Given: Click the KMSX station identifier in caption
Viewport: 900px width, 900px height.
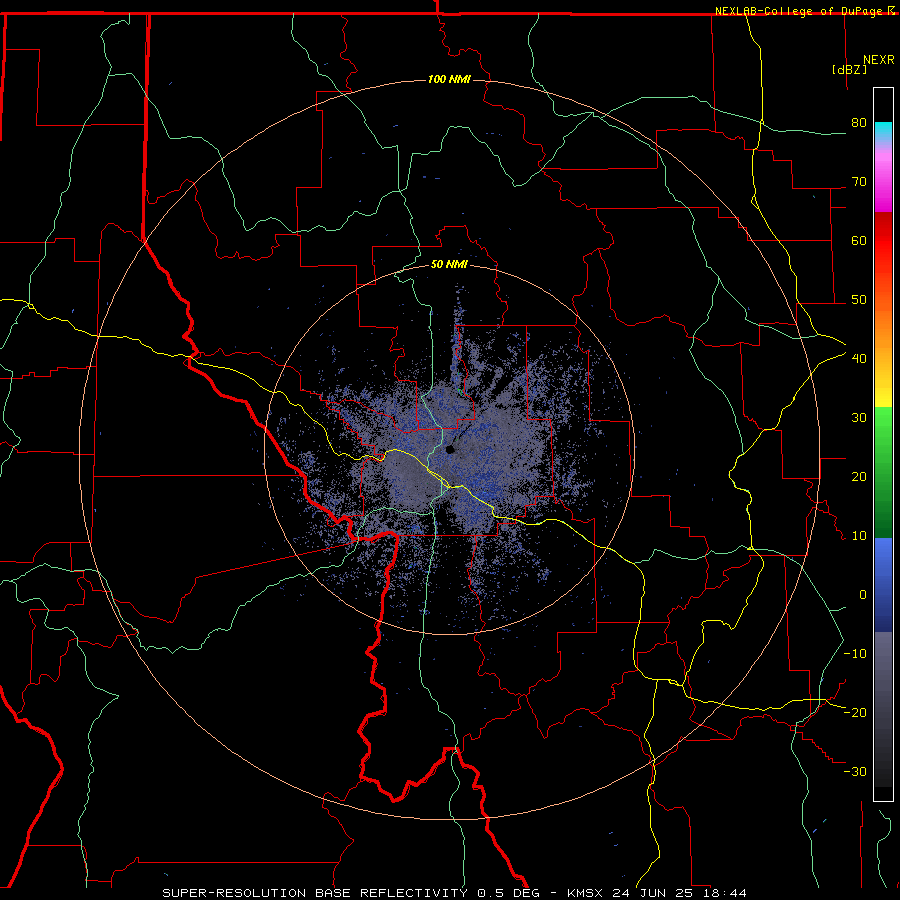Looking at the screenshot, I should (587, 893).
